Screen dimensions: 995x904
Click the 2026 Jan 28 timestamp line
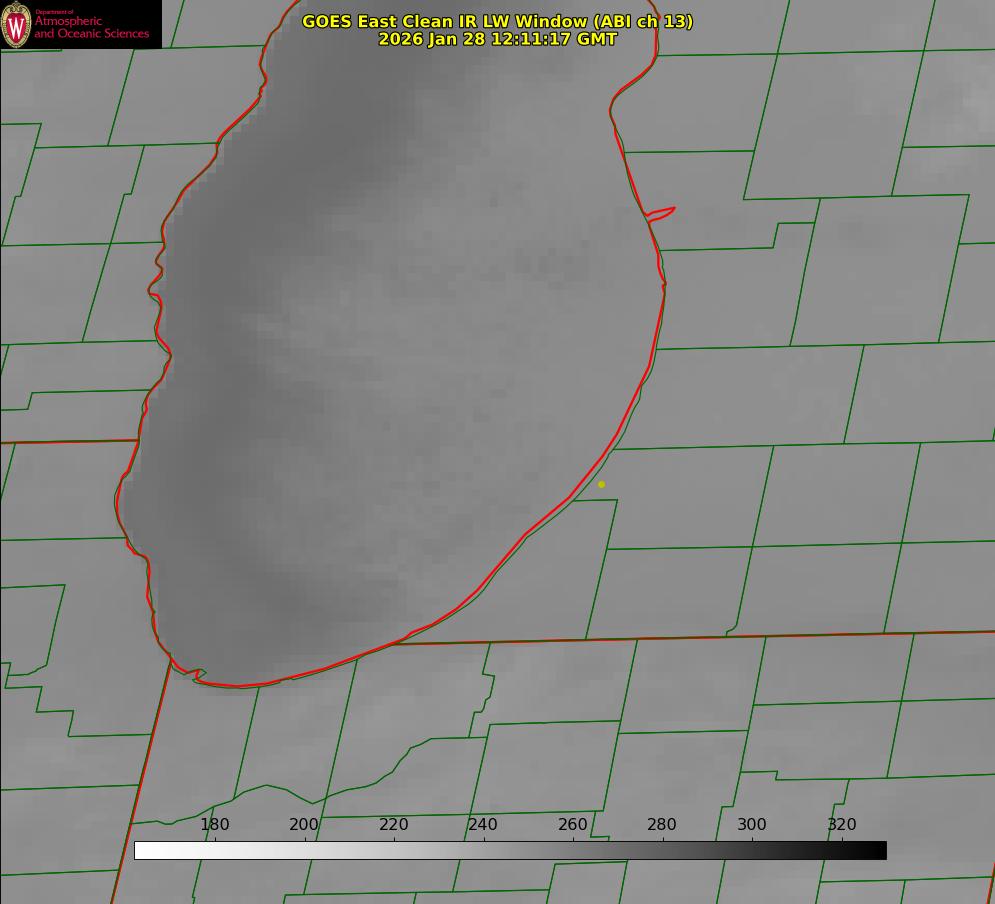click(497, 39)
